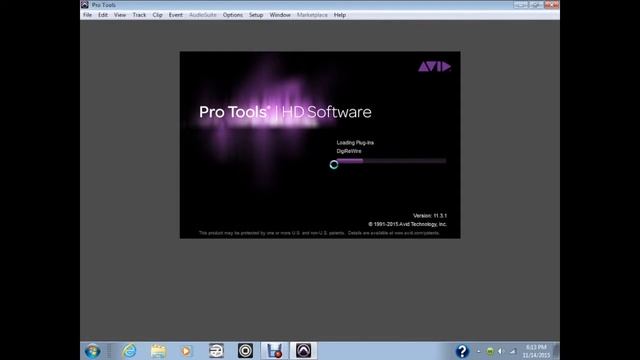640x360 pixels.
Task: Show hidden system tray icons
Action: [479, 351]
